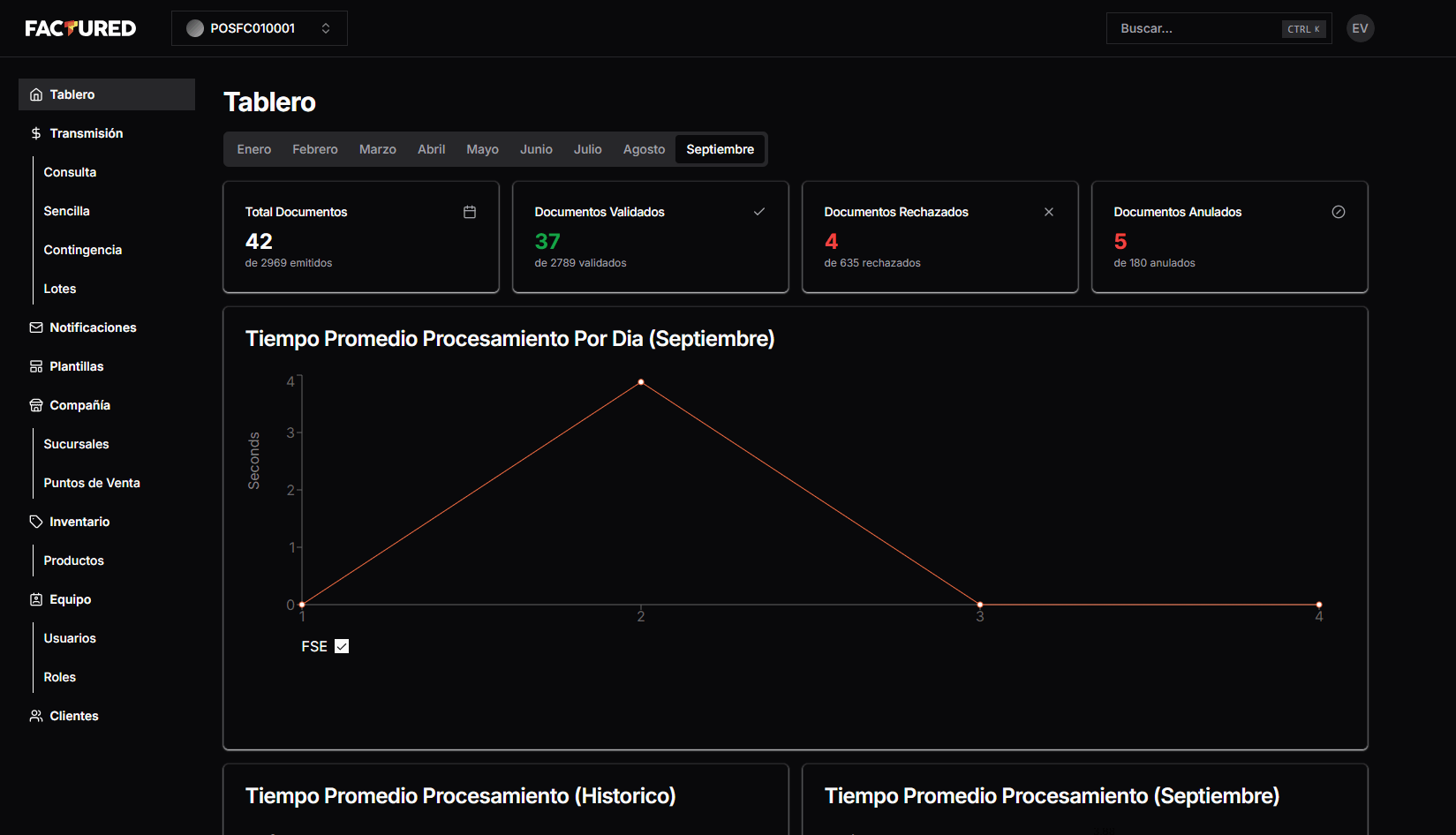
Task: Click the chart data point at day 2
Action: [641, 382]
